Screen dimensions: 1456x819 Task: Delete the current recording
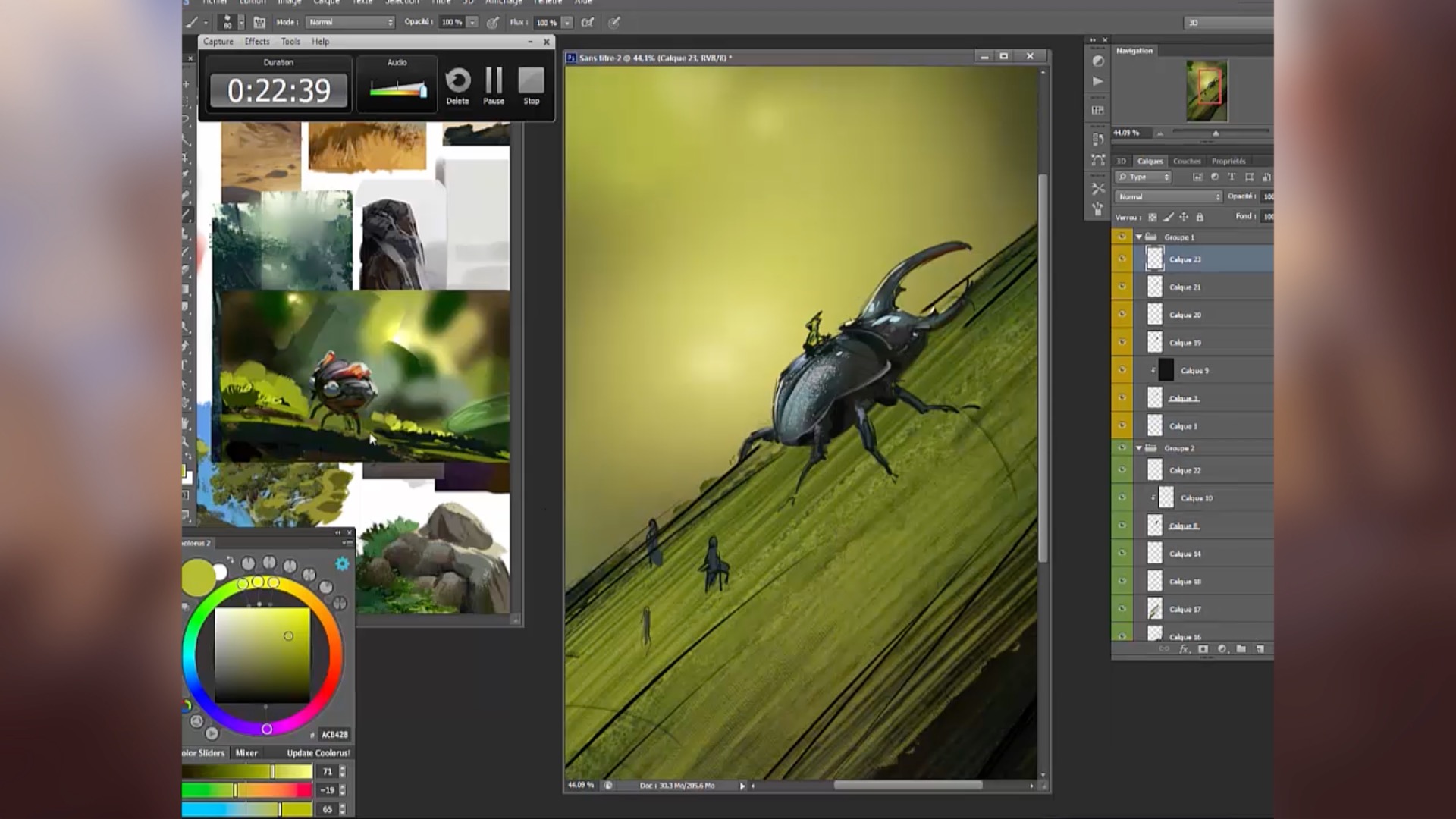[457, 85]
